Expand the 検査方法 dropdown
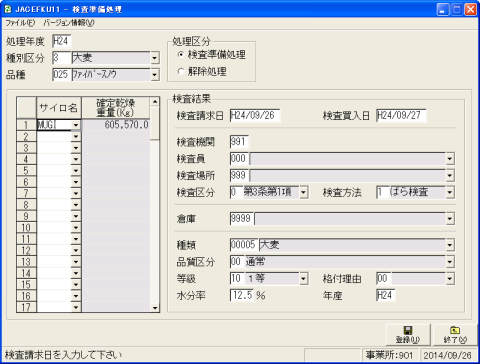 click(450, 192)
